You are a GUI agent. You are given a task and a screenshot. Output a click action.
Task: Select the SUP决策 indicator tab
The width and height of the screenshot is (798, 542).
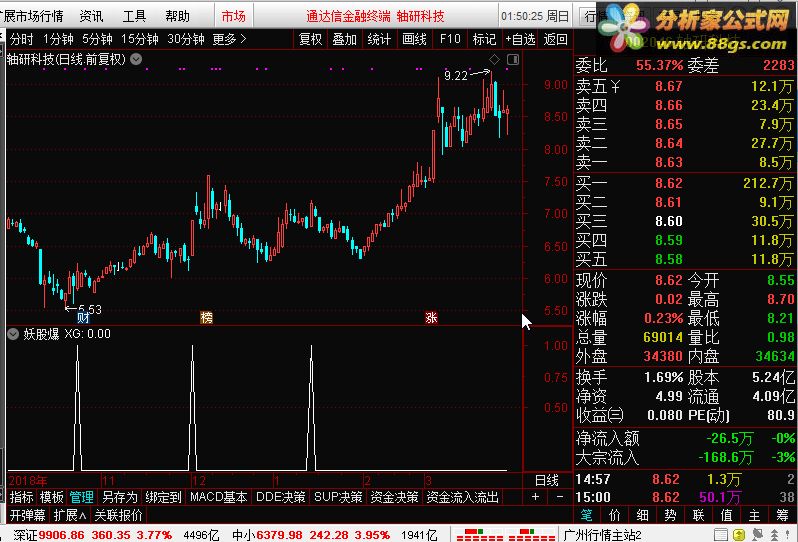click(x=338, y=497)
